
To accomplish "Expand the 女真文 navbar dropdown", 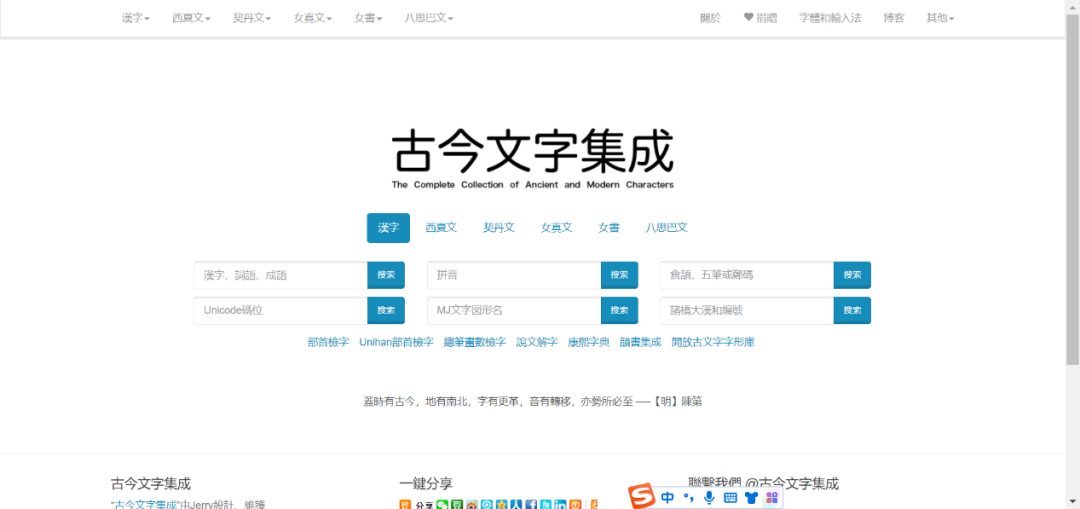I will click(313, 19).
